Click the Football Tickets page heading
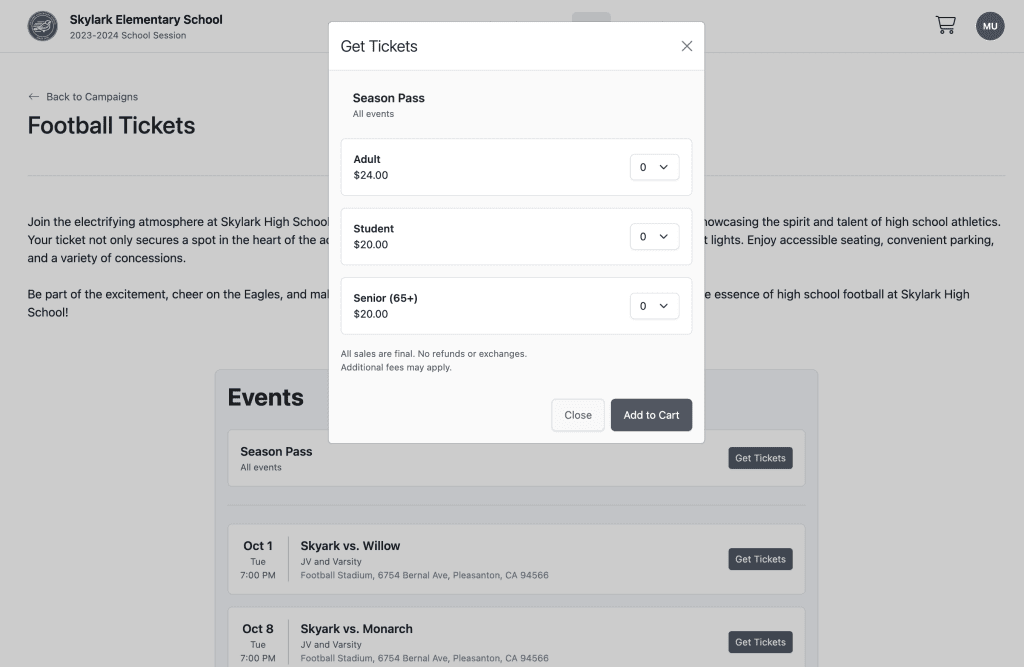The image size is (1024, 667). pos(112,125)
